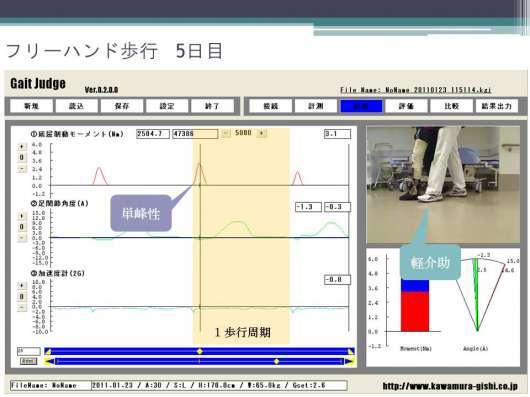Increase the 5000 value with the right stepper
This screenshot has width=530, height=397.
(261, 133)
